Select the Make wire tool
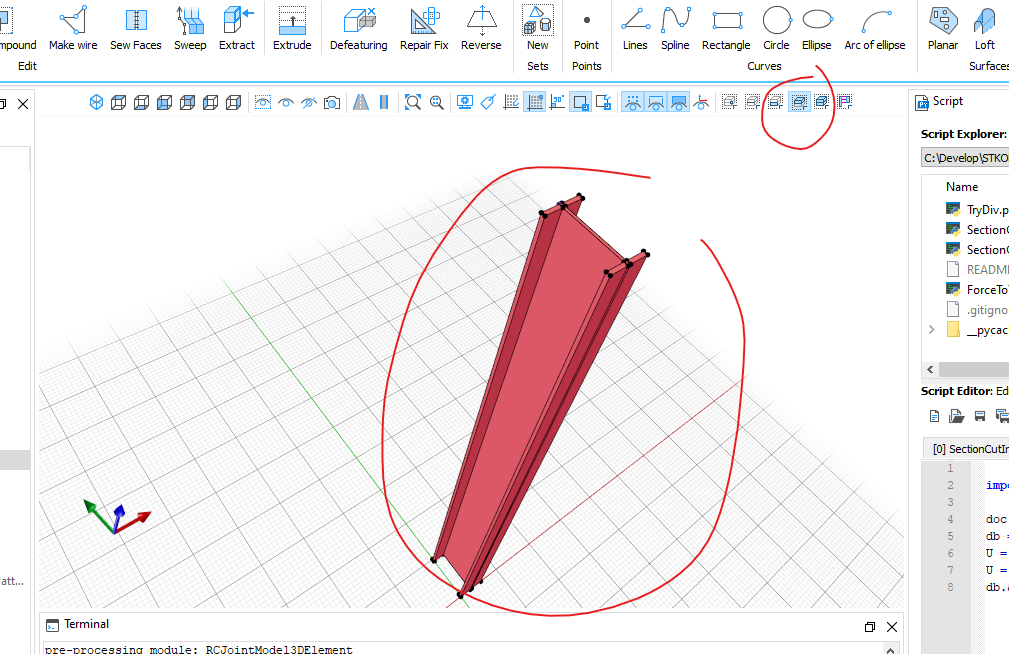 point(73,28)
